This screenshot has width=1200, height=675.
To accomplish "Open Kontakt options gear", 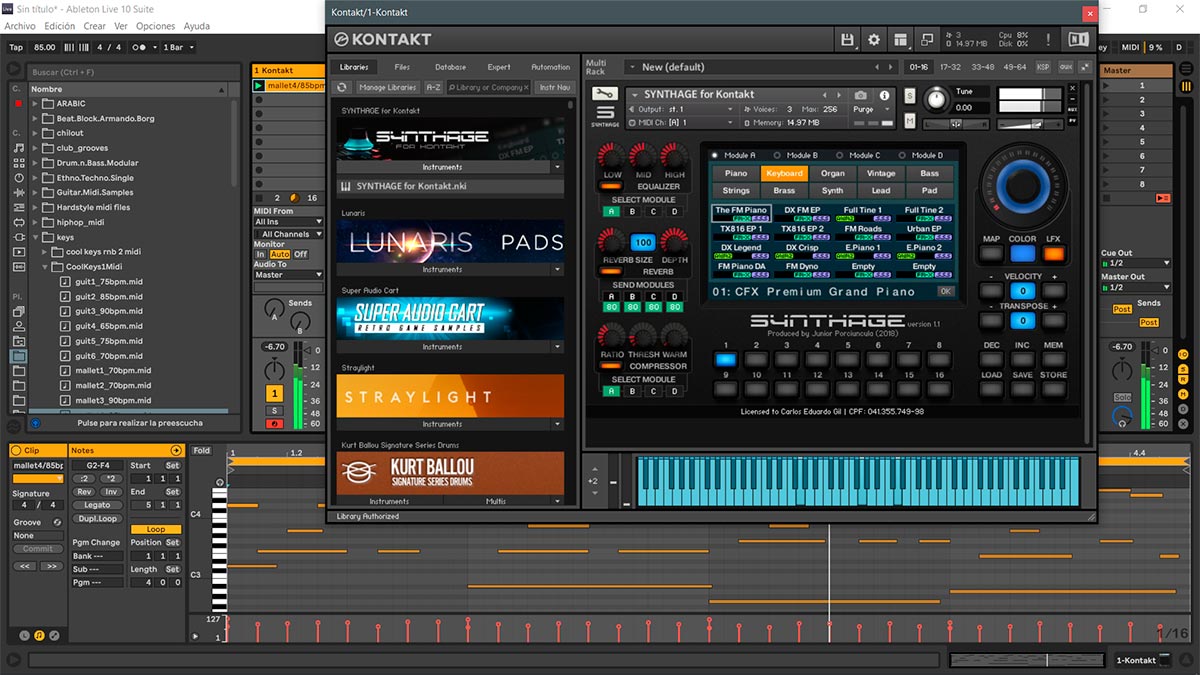I will pyautogui.click(x=874, y=39).
